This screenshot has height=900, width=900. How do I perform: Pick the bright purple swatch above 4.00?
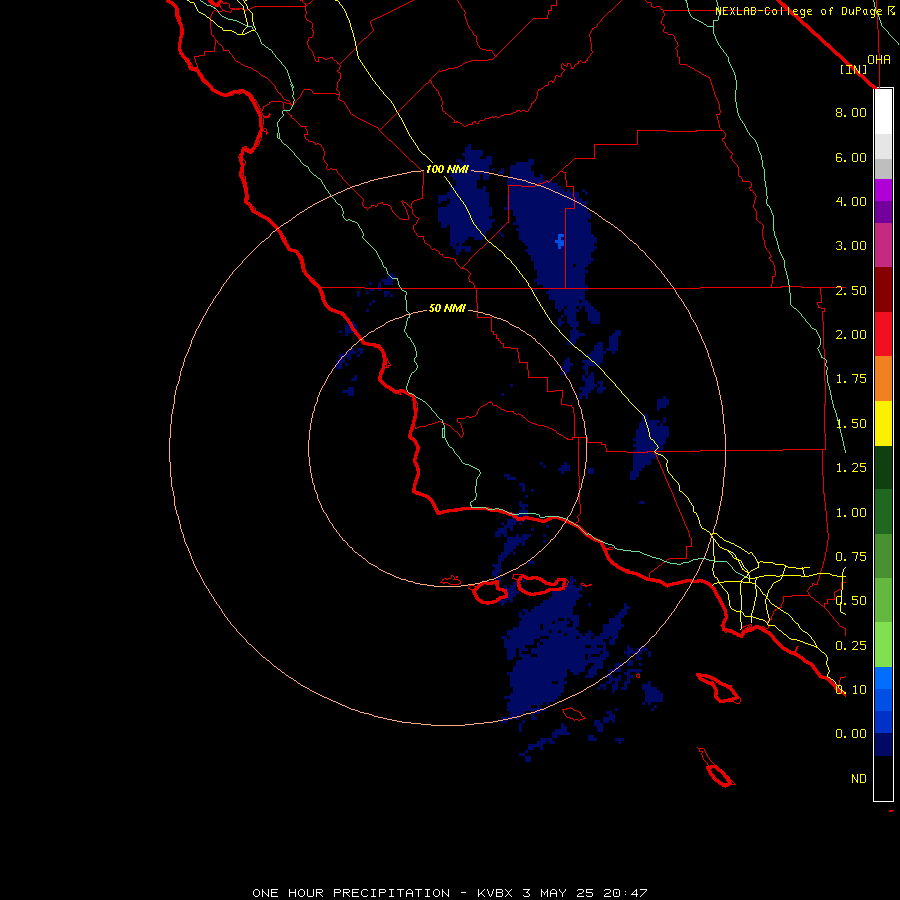[883, 190]
